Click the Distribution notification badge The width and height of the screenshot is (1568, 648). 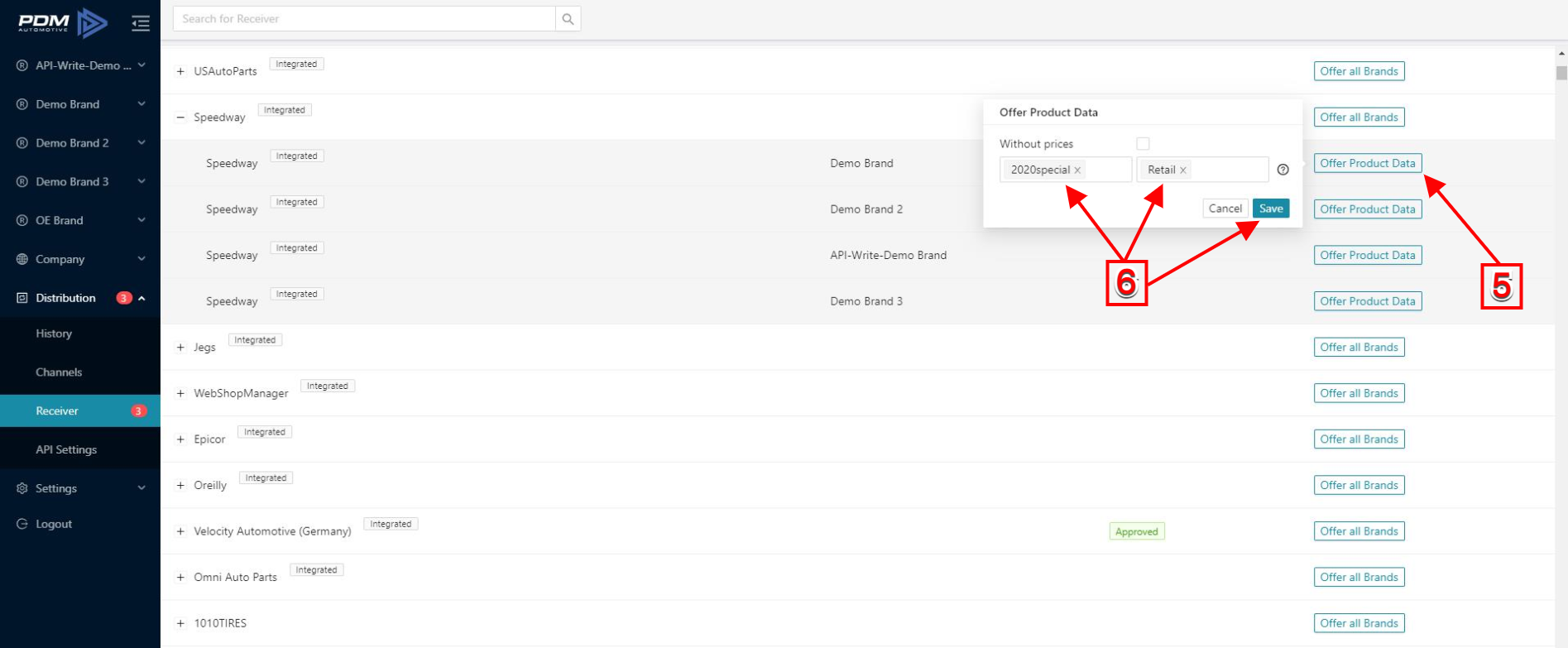(x=123, y=298)
